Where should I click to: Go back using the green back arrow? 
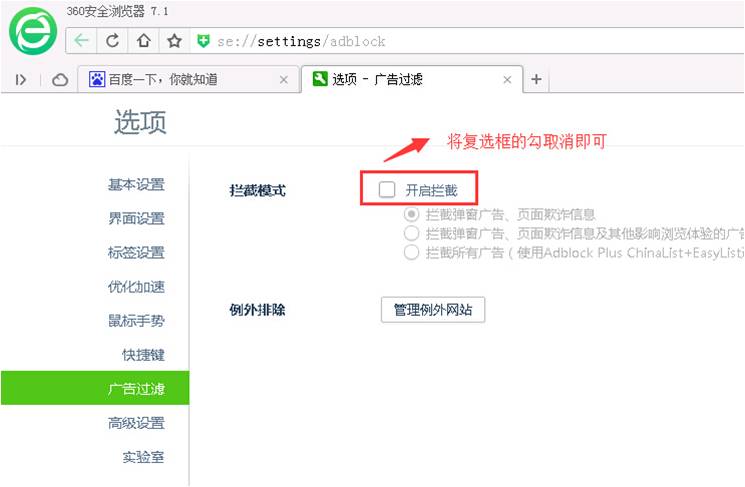[81, 41]
